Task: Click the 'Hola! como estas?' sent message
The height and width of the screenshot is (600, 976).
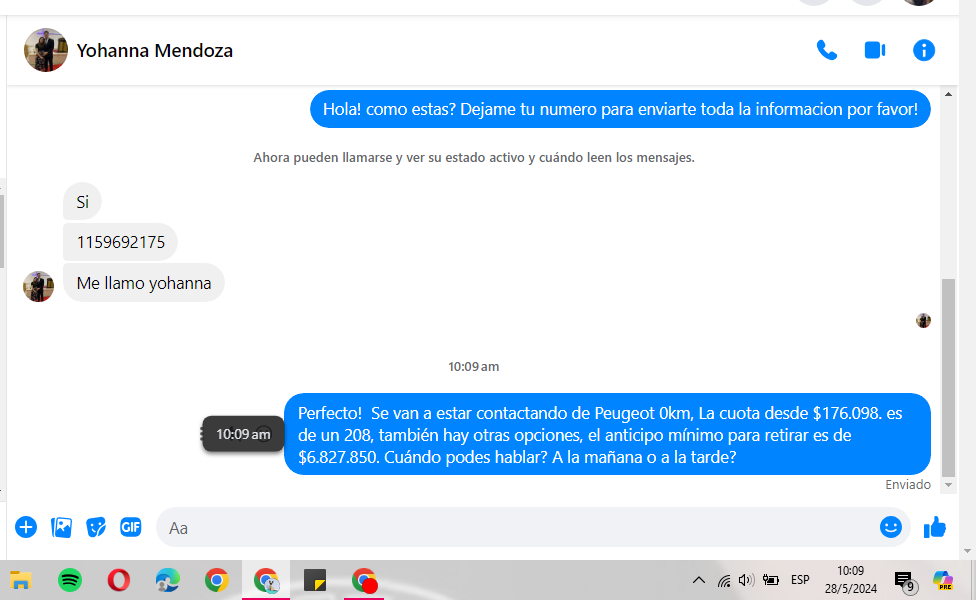Action: tap(620, 109)
